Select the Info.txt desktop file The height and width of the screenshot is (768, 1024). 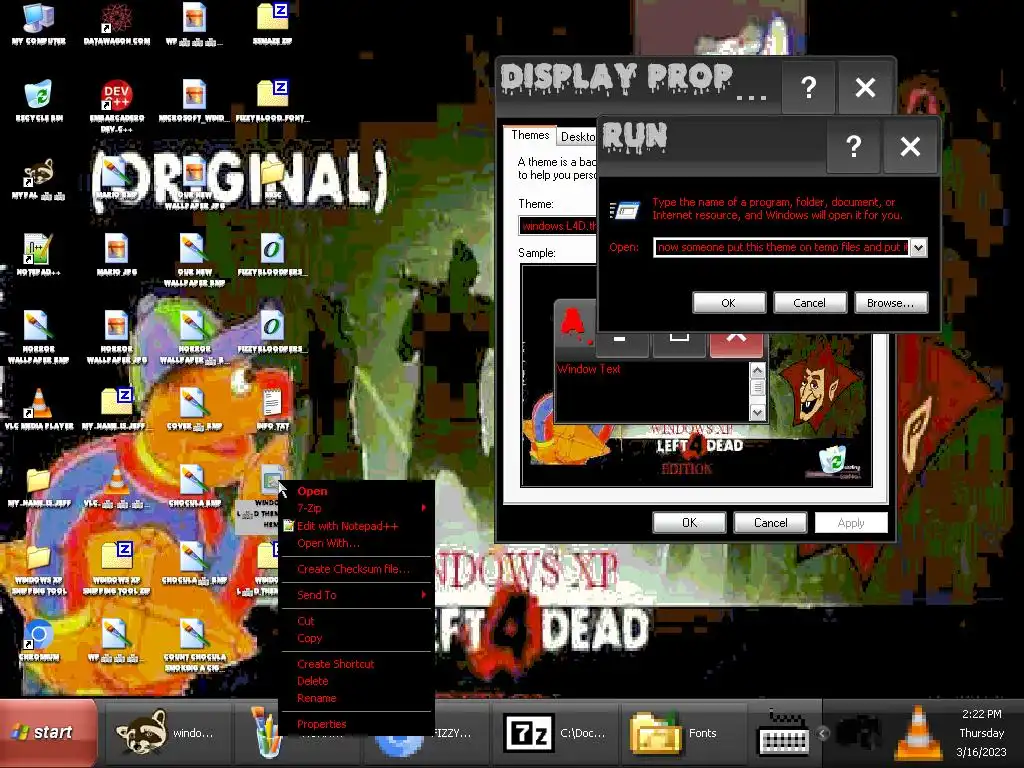(272, 409)
